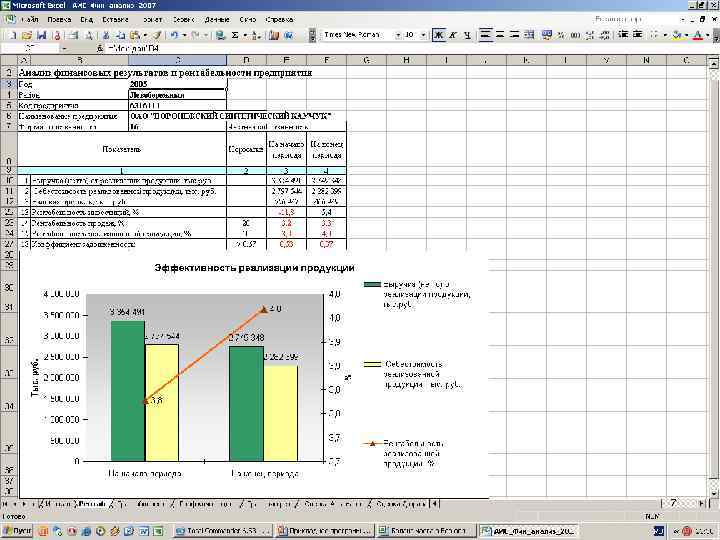Viewport: 720px width, 540px height.
Task: Toggle Underline formatting (Ч)
Action: 467,35
